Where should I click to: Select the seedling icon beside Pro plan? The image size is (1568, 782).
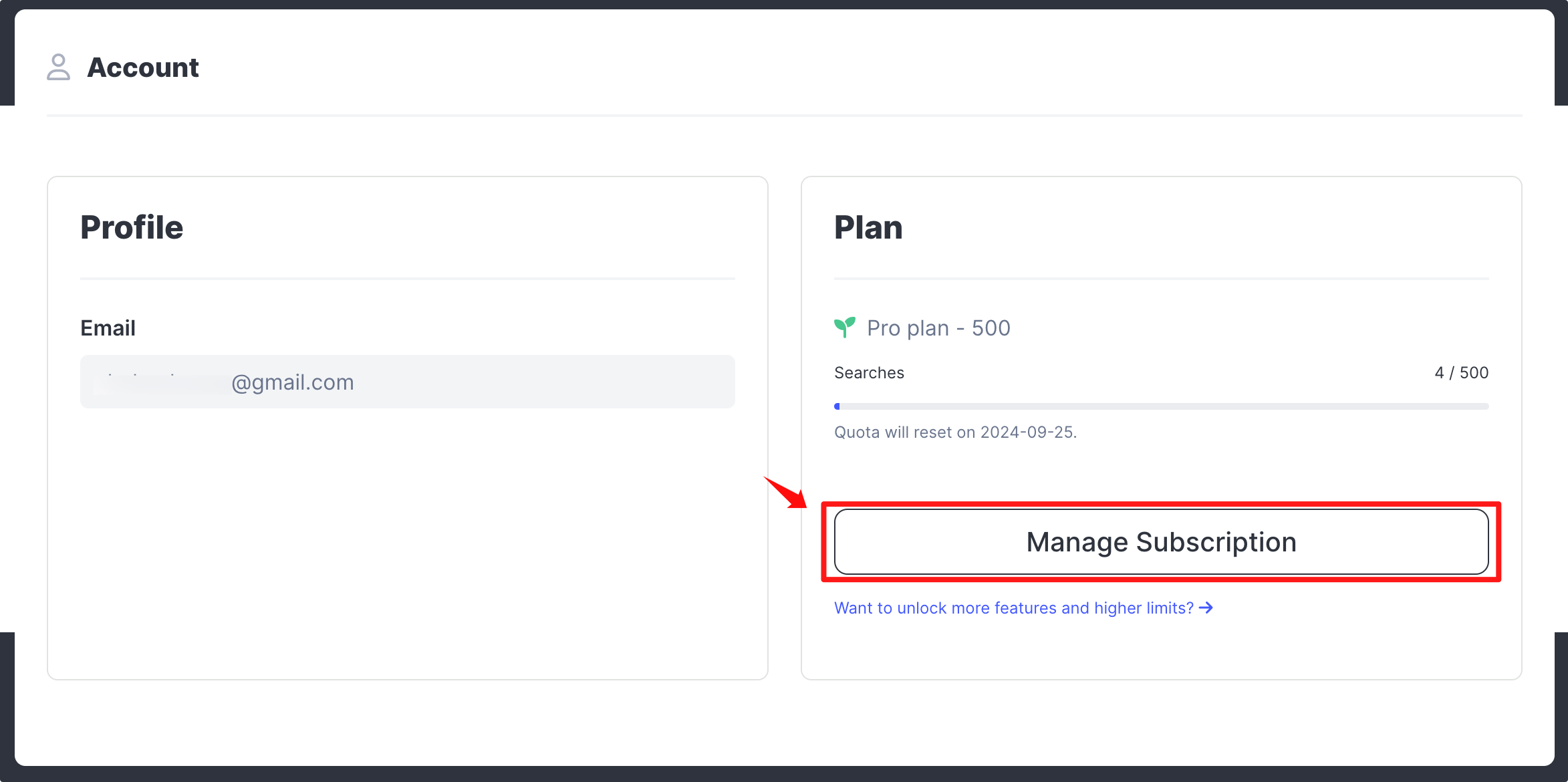click(844, 328)
